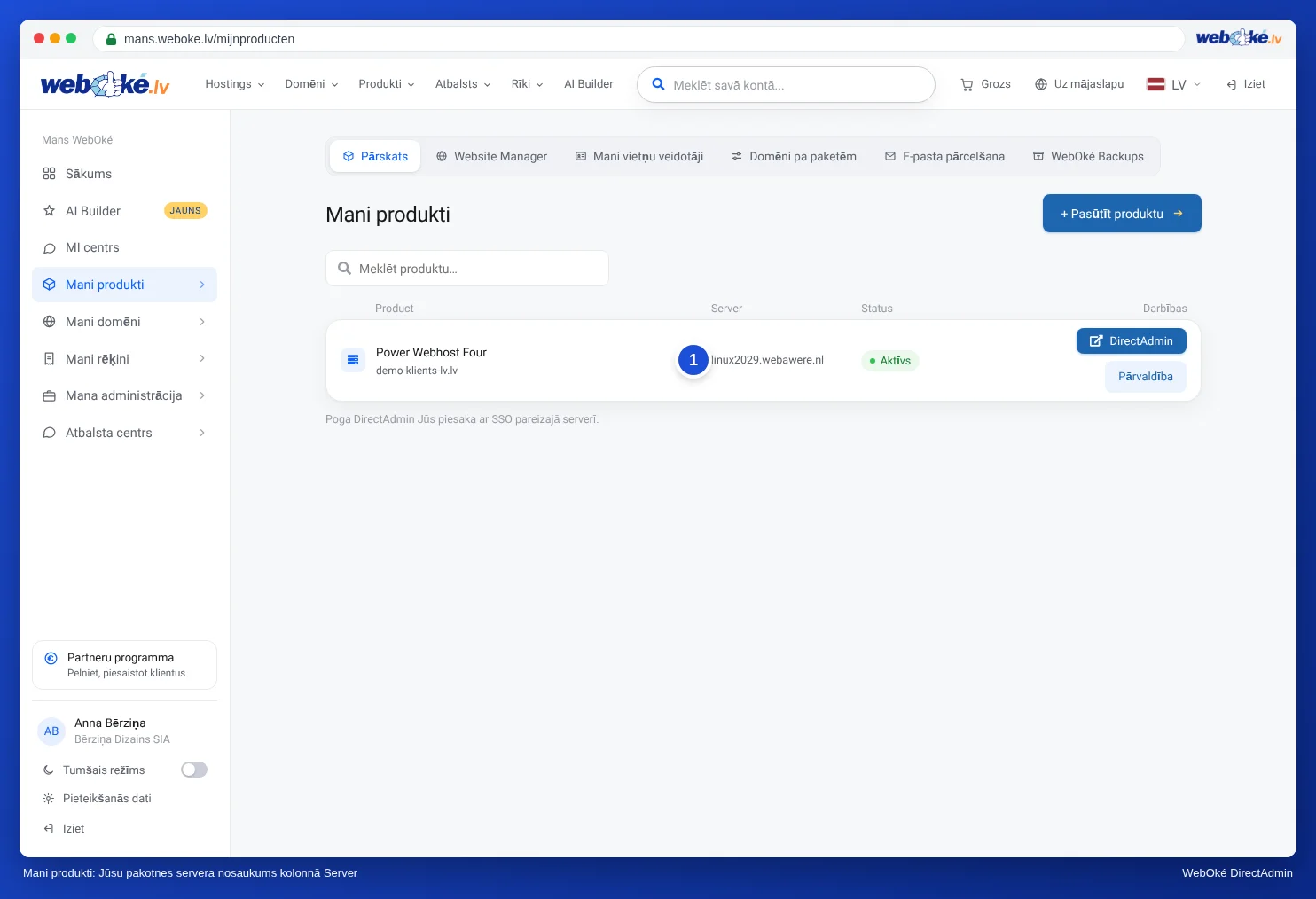
Task: Click the Meklēt savā kontā search field
Action: 786,85
